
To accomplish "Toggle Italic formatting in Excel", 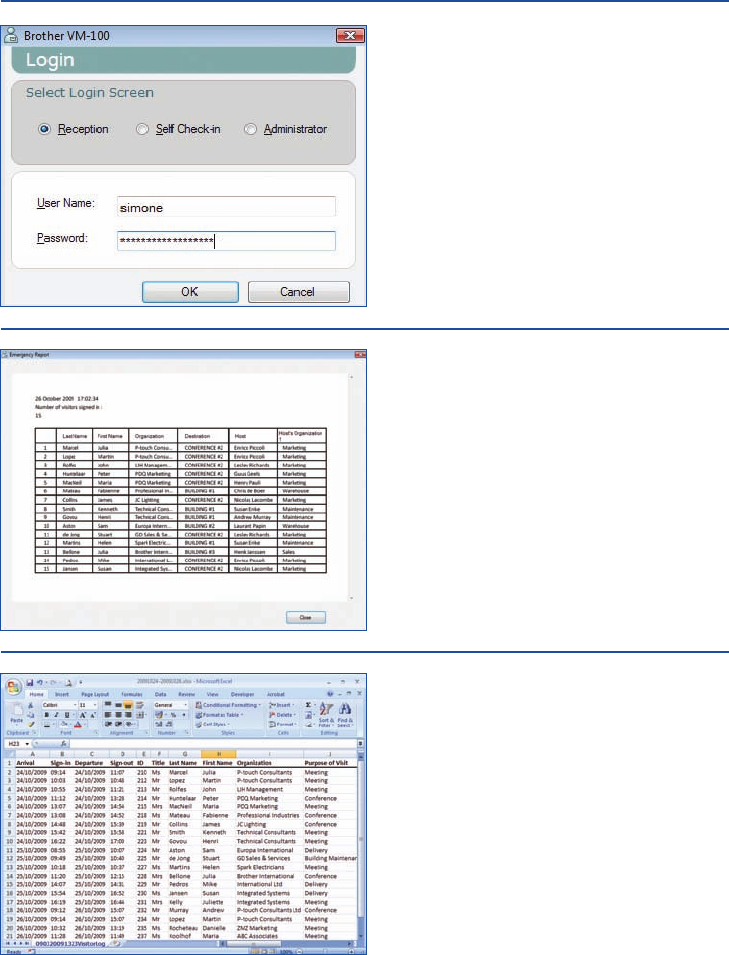I will point(56,715).
